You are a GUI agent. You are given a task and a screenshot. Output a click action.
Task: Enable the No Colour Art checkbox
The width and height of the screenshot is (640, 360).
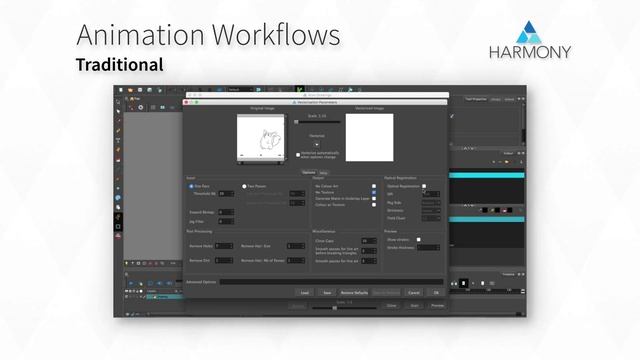click(374, 186)
